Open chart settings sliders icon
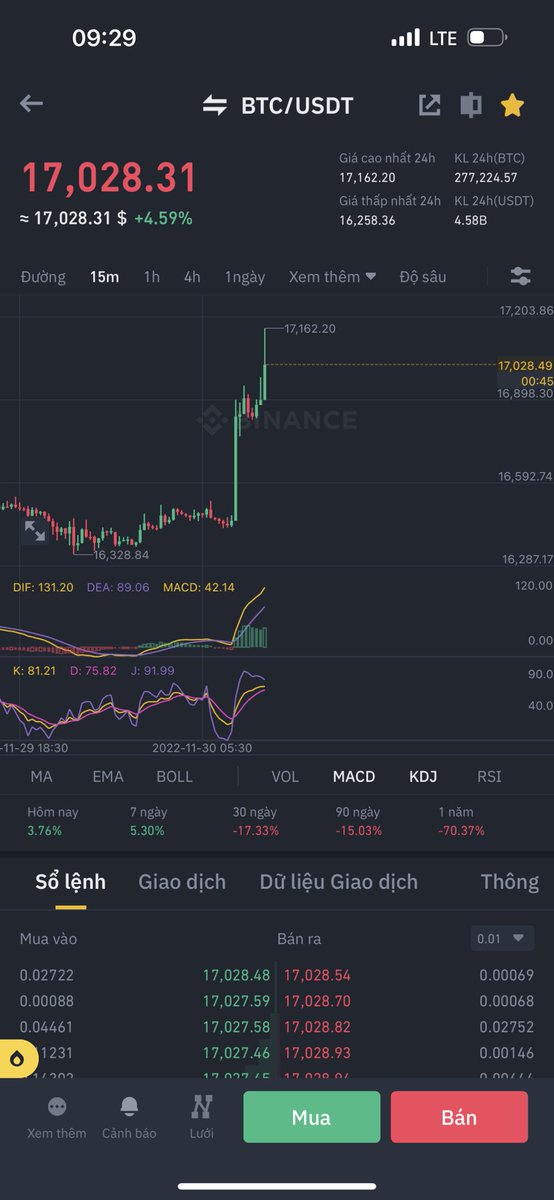554x1200 pixels. point(520,276)
